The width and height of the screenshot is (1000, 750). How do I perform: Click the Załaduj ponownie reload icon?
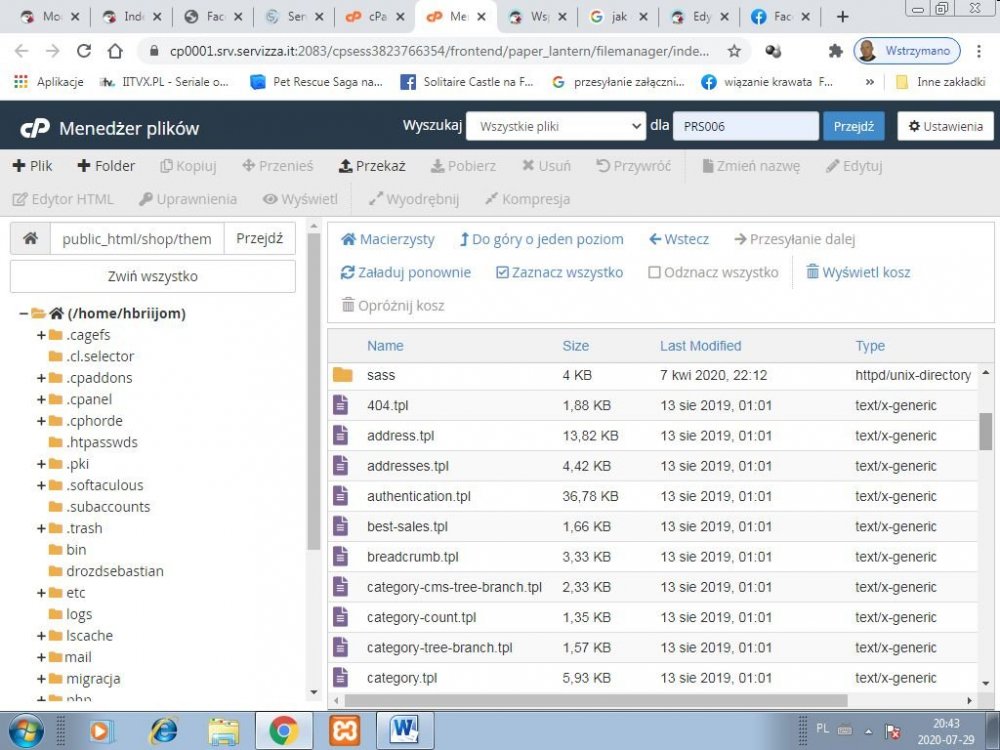point(348,272)
